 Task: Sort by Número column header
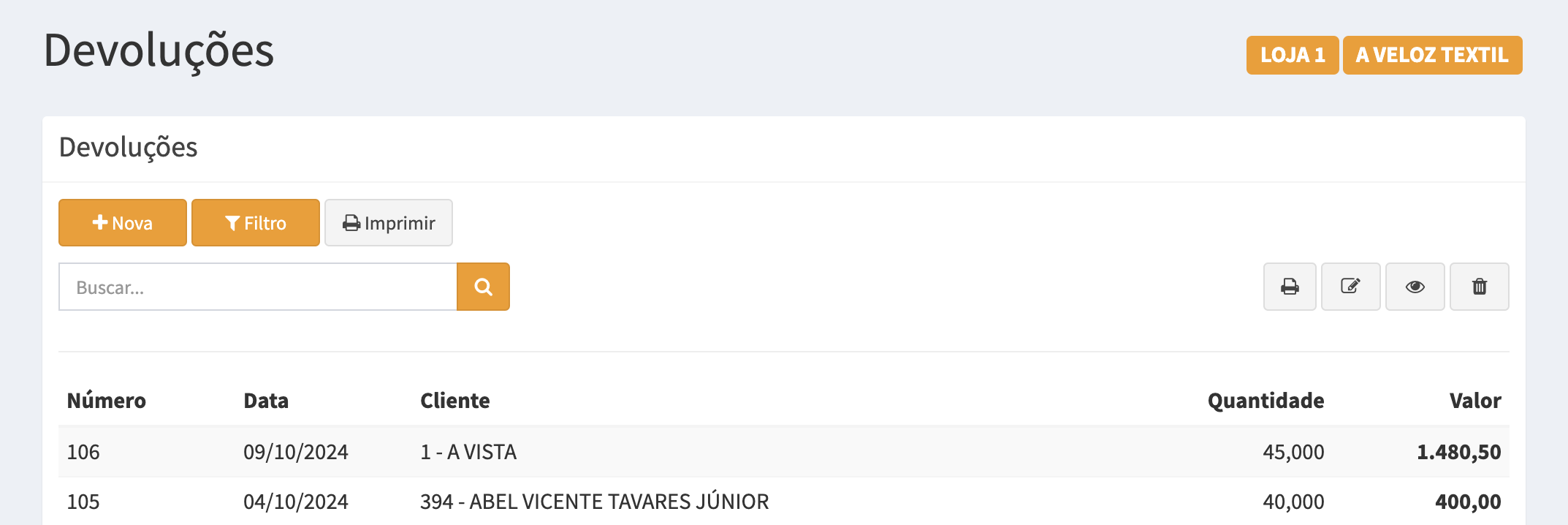107,401
